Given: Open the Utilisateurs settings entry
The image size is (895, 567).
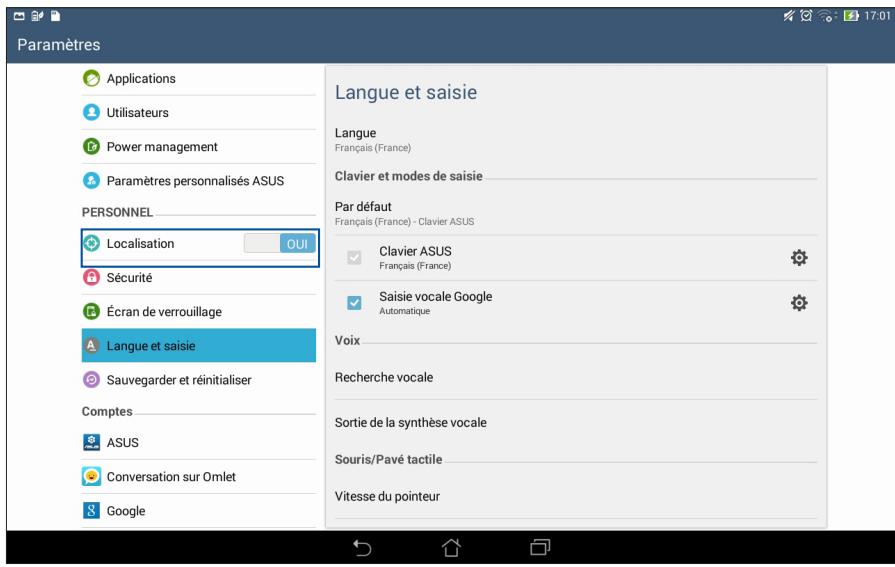Looking at the screenshot, I should (x=199, y=112).
